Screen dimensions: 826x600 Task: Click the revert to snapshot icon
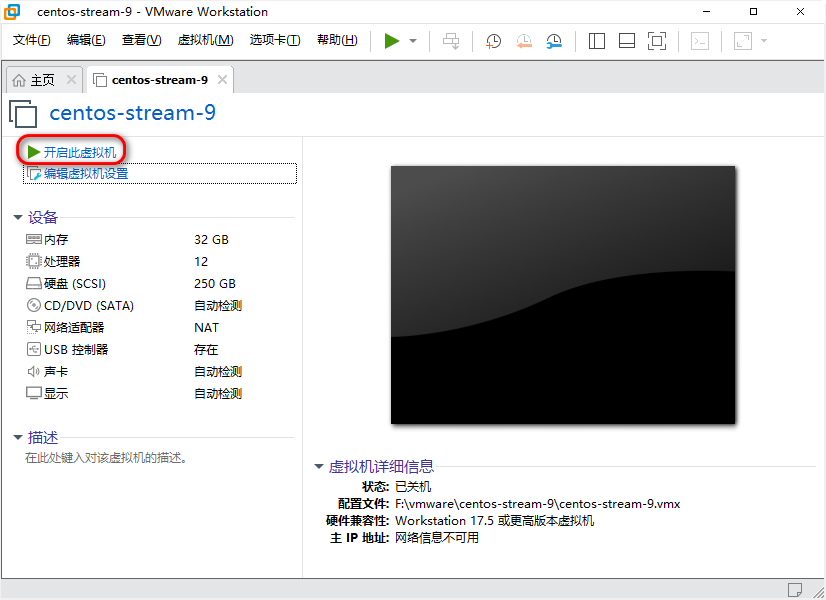[x=524, y=41]
